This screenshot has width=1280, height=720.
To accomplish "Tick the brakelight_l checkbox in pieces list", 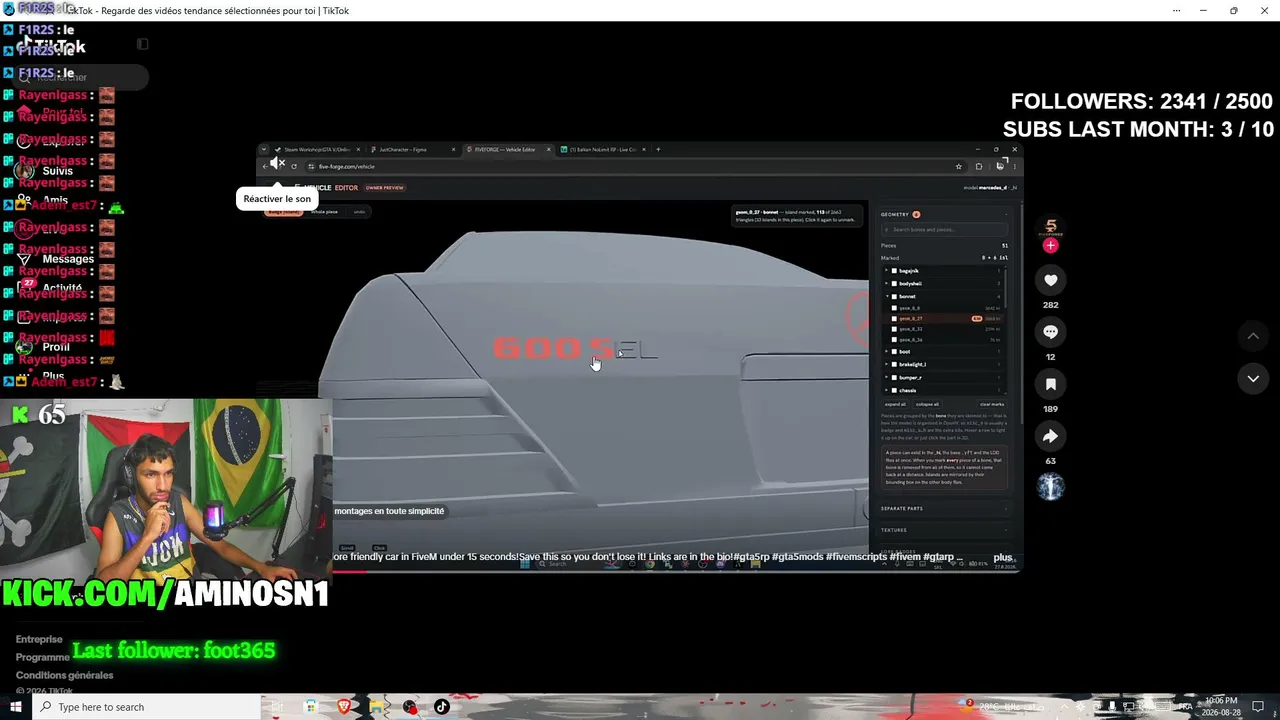I will click(894, 365).
